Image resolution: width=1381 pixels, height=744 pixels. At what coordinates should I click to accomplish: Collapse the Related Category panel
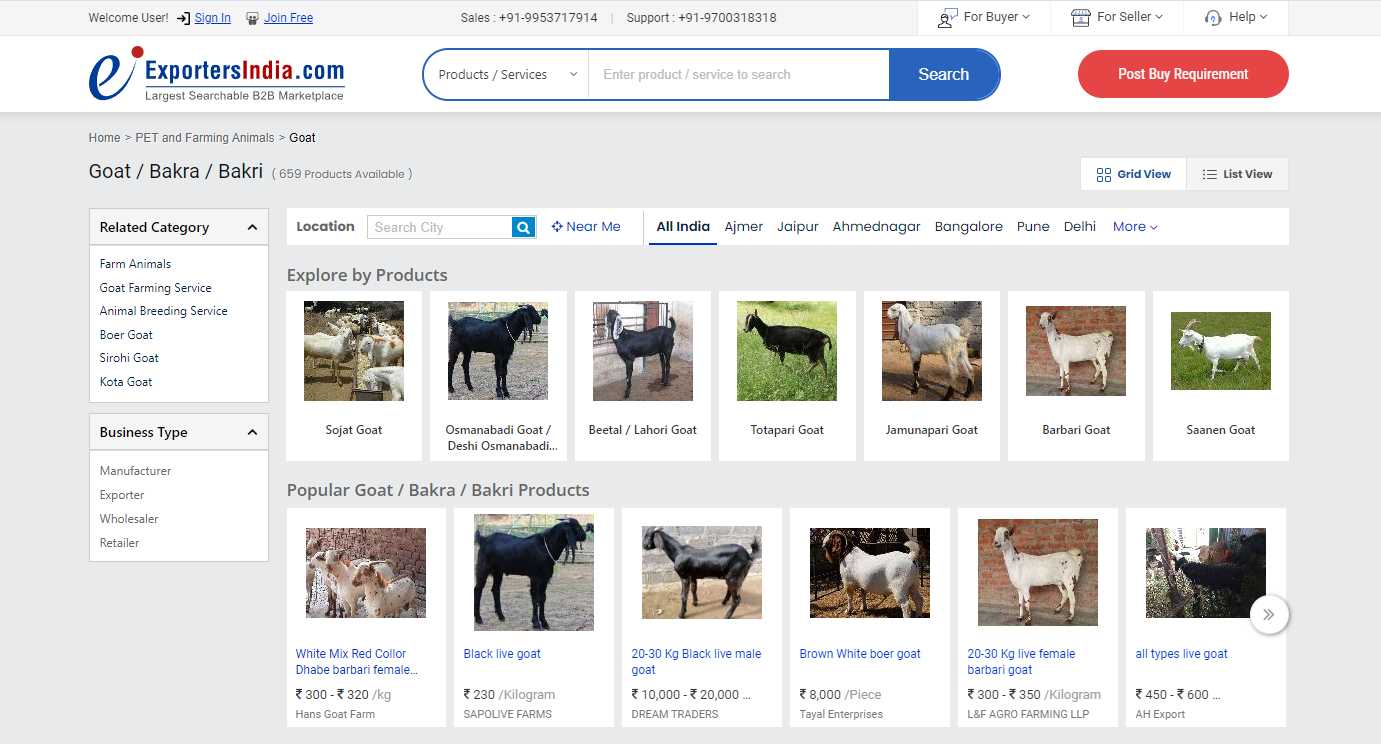tap(252, 227)
